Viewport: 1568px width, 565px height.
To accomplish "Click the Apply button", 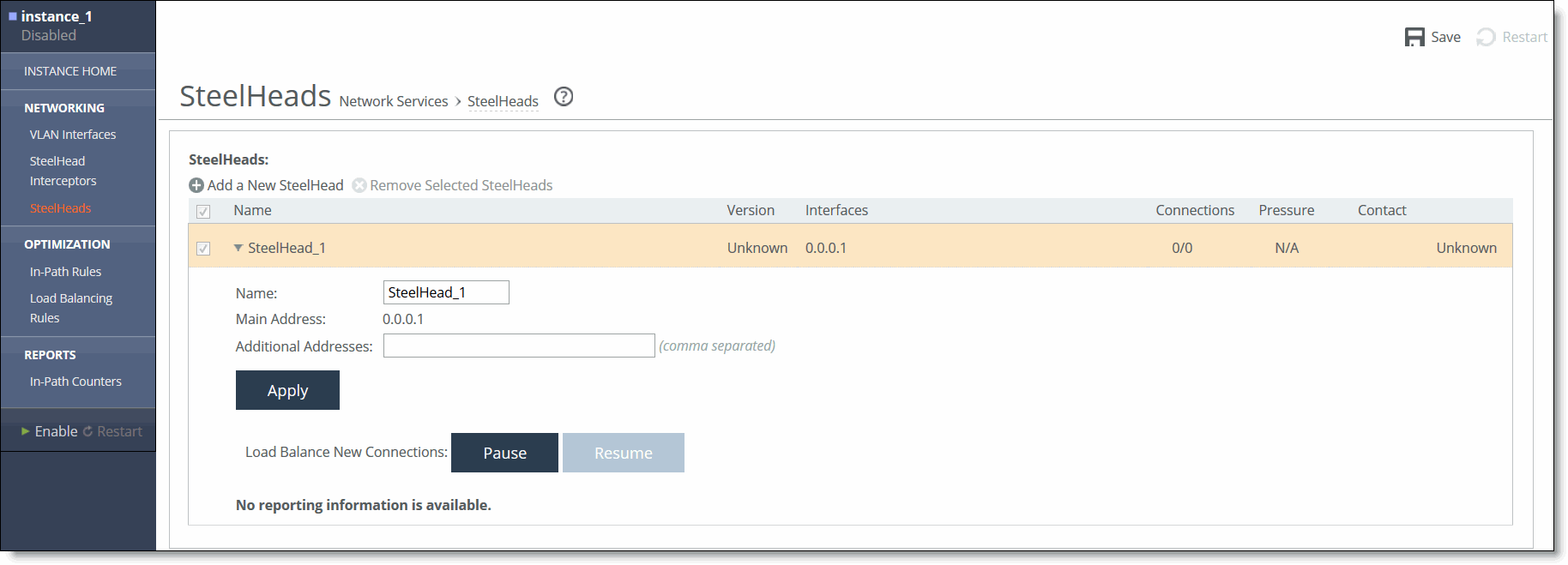I will coord(287,390).
